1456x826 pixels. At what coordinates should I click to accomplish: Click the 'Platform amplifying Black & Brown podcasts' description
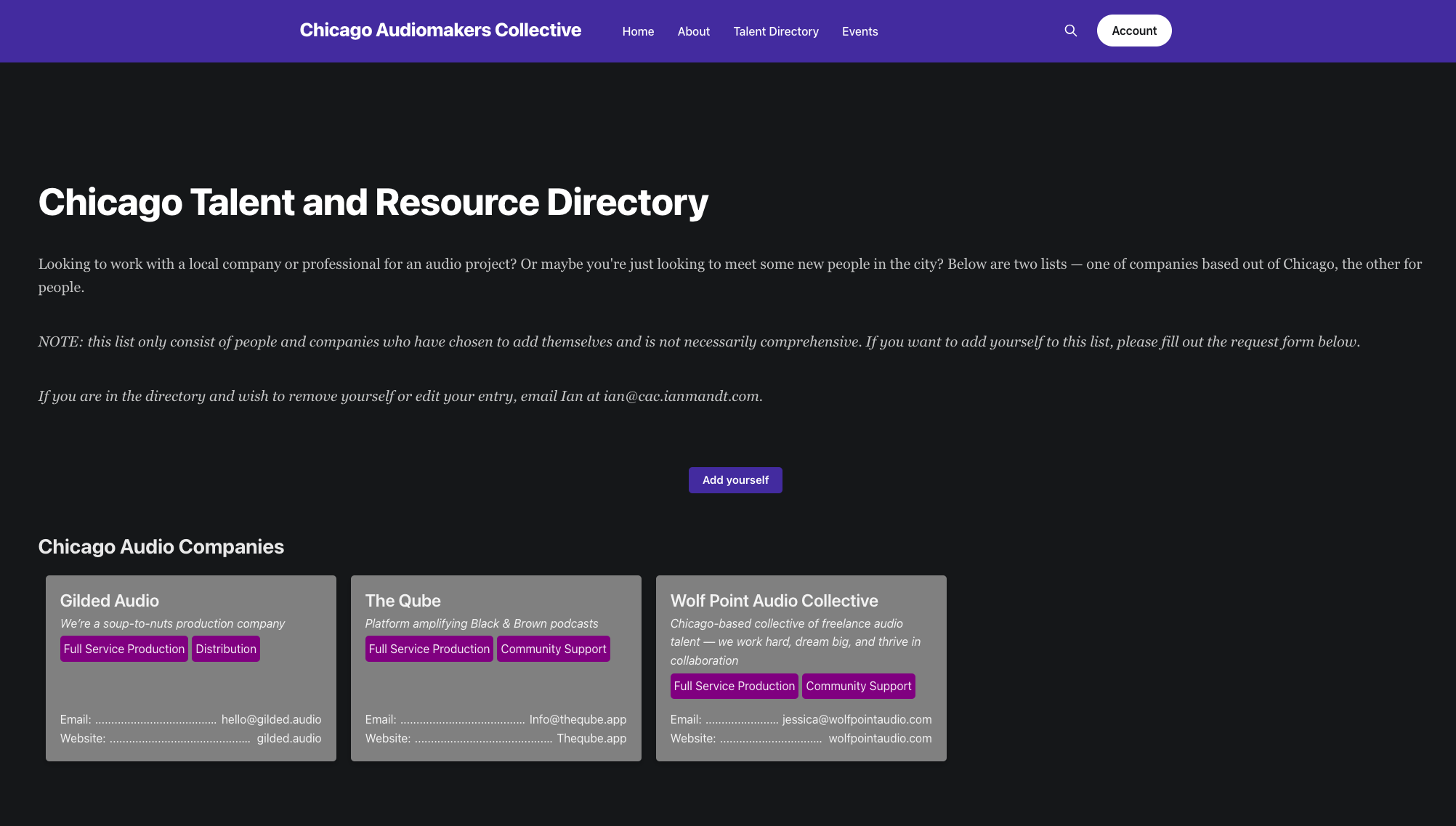coord(482,623)
